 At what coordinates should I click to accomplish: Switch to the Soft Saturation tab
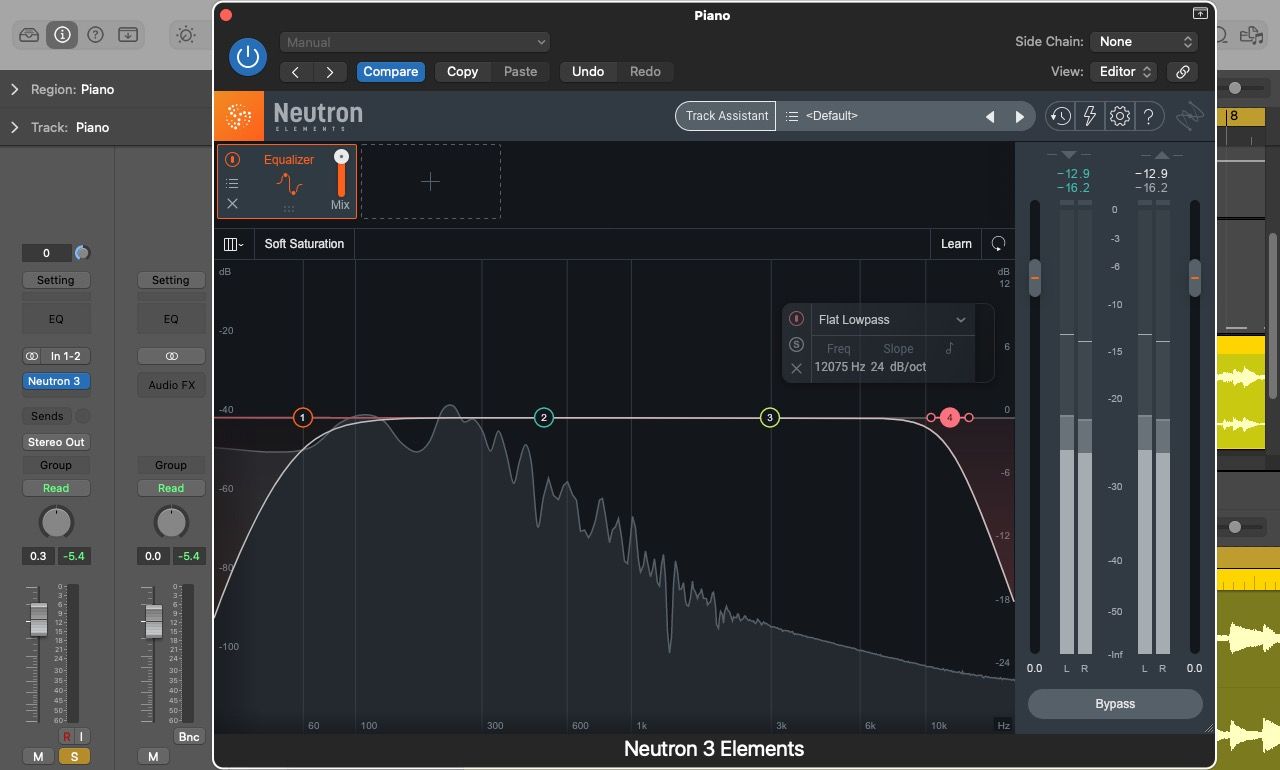[304, 243]
